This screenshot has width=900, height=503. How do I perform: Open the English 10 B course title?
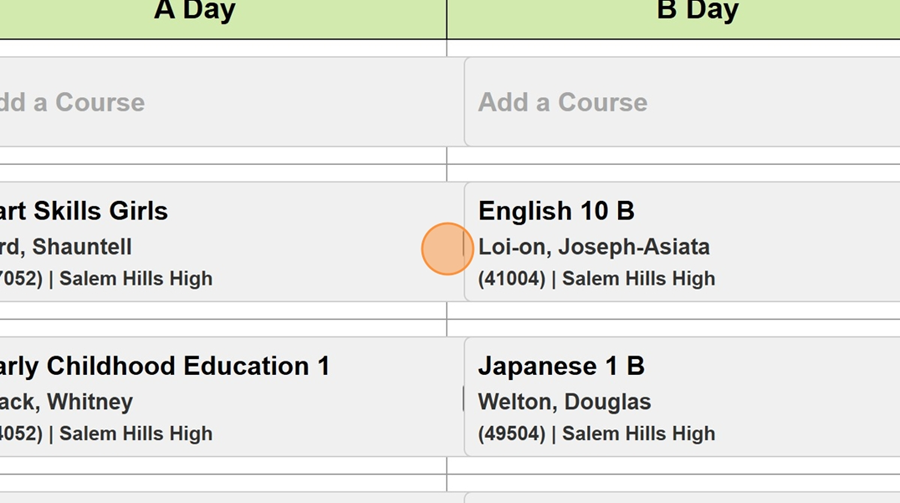point(556,211)
